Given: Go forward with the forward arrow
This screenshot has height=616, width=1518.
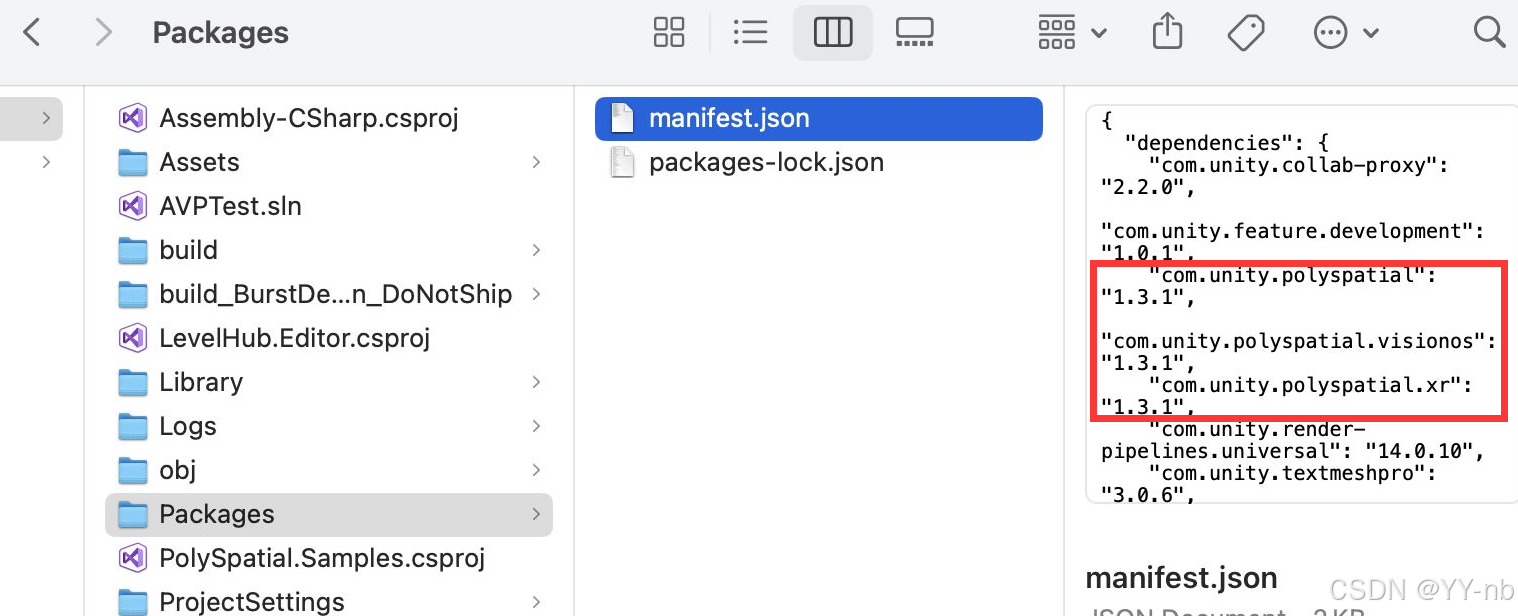Looking at the screenshot, I should [x=103, y=33].
